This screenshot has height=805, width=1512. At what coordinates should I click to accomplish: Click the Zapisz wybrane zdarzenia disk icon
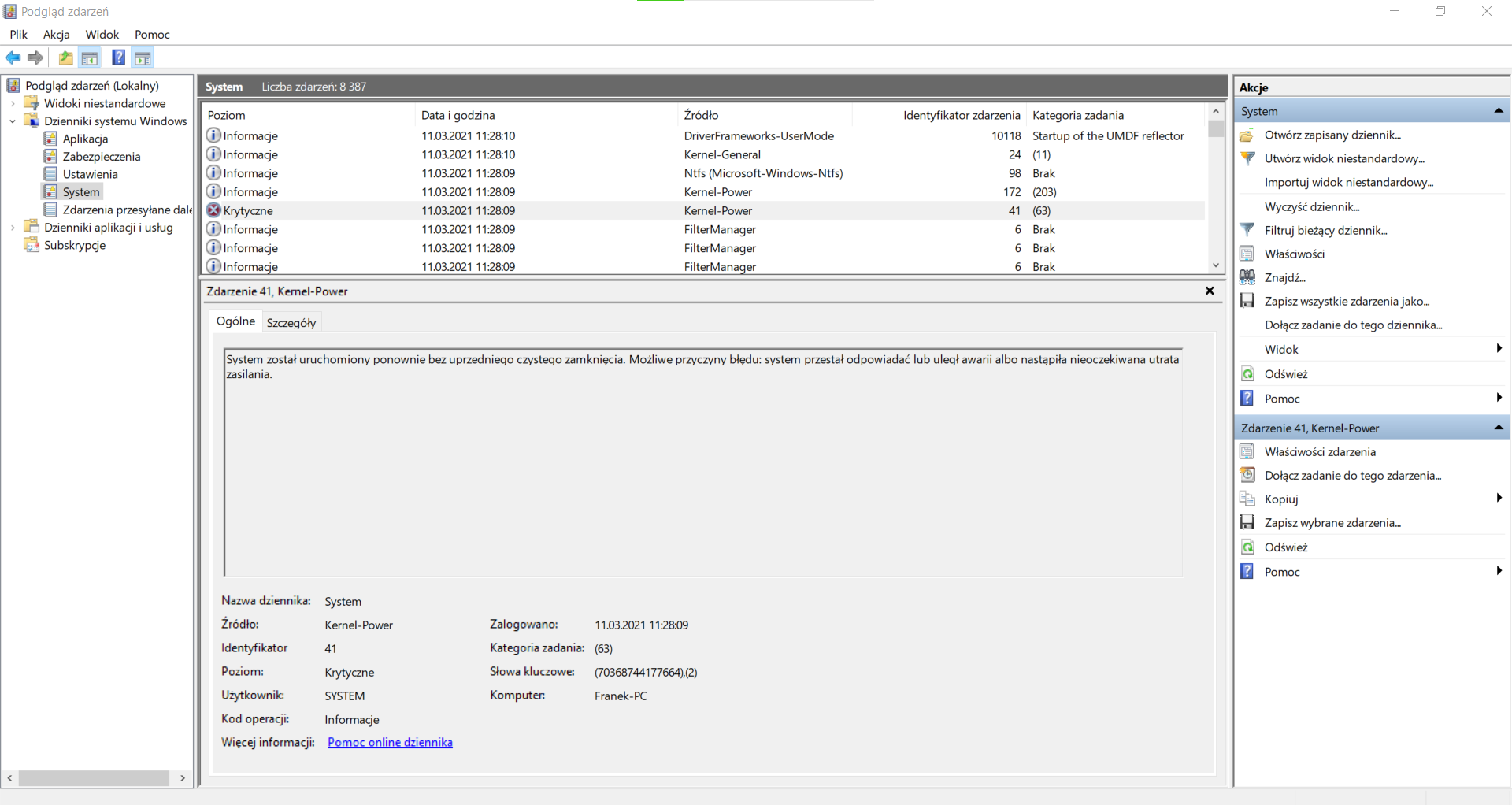pyautogui.click(x=1247, y=522)
